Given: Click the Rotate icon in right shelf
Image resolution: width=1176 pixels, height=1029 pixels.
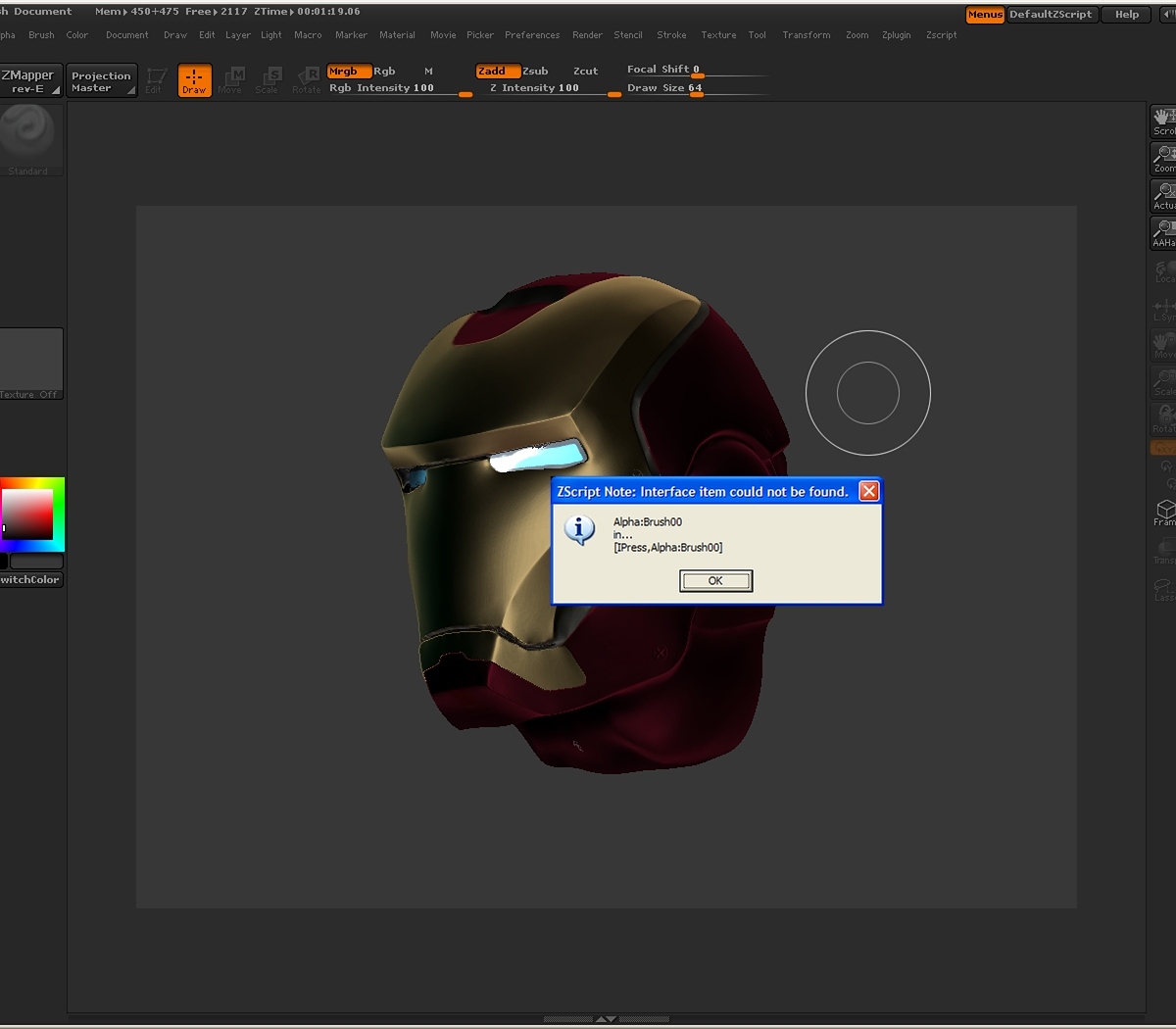Looking at the screenshot, I should tap(1163, 419).
